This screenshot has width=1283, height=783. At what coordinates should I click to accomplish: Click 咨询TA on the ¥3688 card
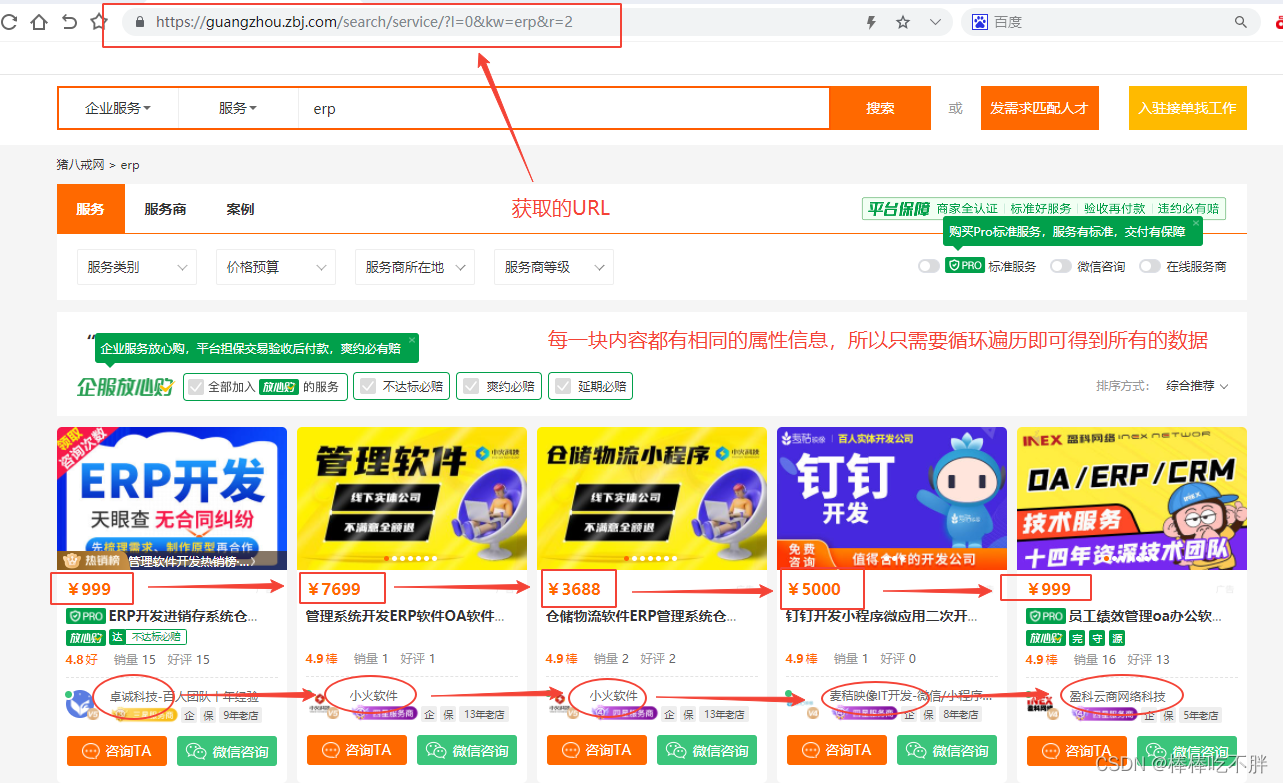[x=597, y=750]
